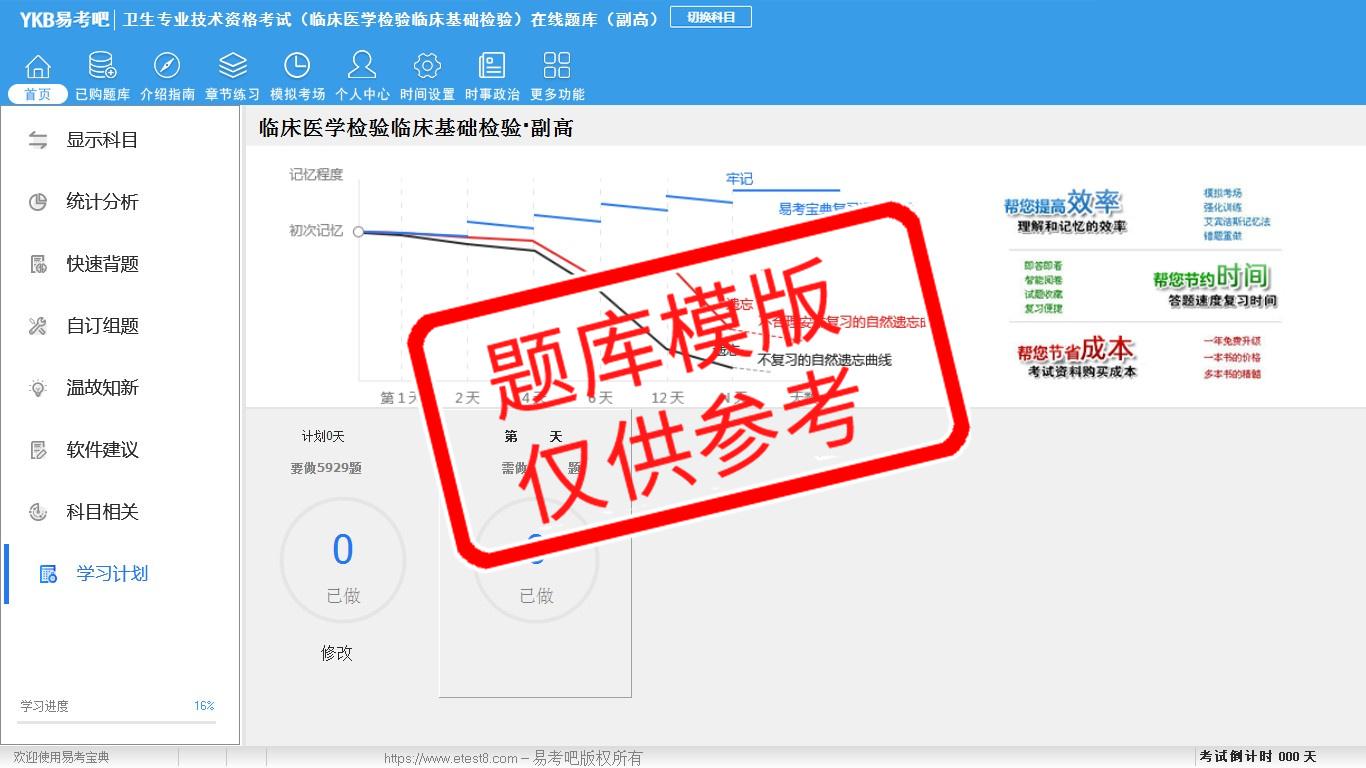1366x768 pixels.
Task: Select 科目相关 in sidebar
Action: coord(102,512)
